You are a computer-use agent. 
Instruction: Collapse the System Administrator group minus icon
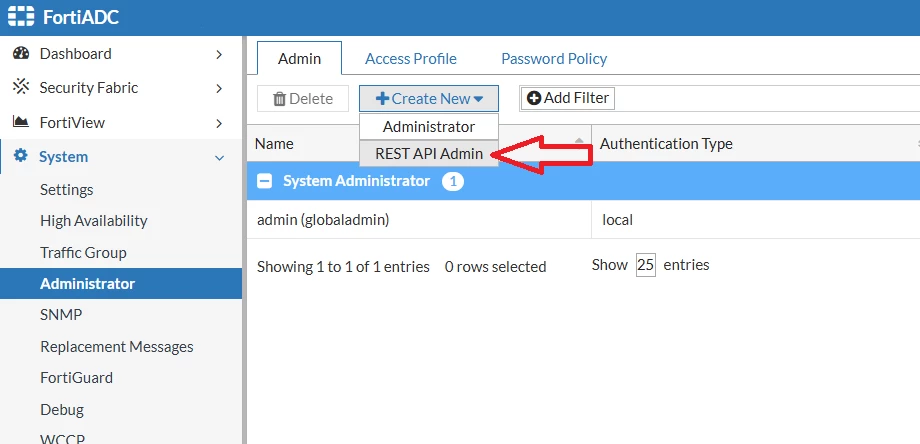click(x=265, y=181)
